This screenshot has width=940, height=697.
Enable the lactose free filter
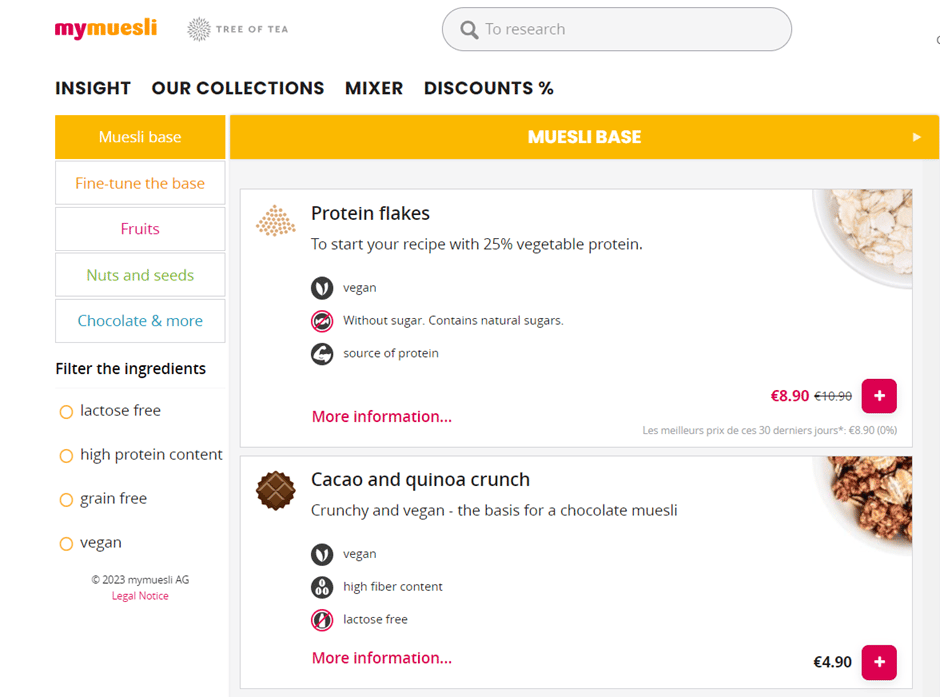click(66, 412)
